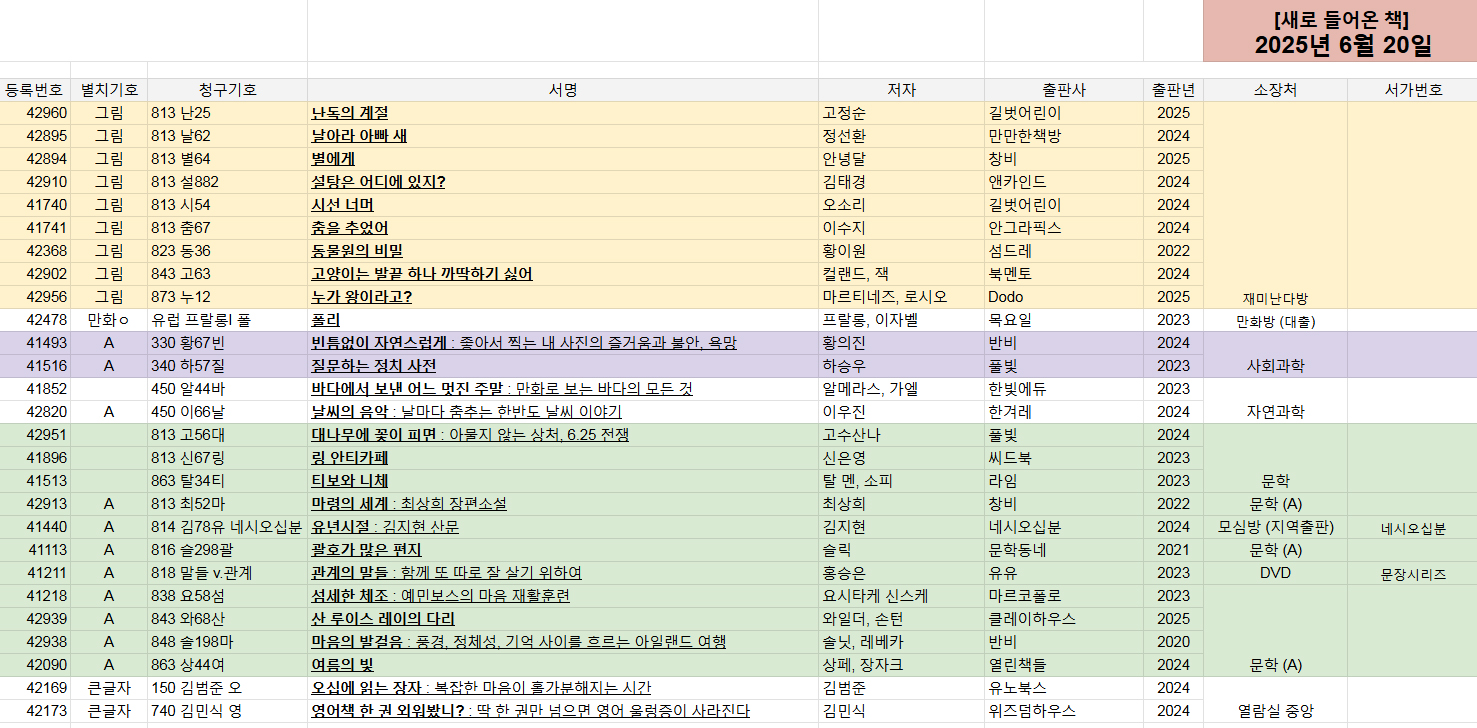Open the title link 마음의 발걸음

click(x=357, y=642)
